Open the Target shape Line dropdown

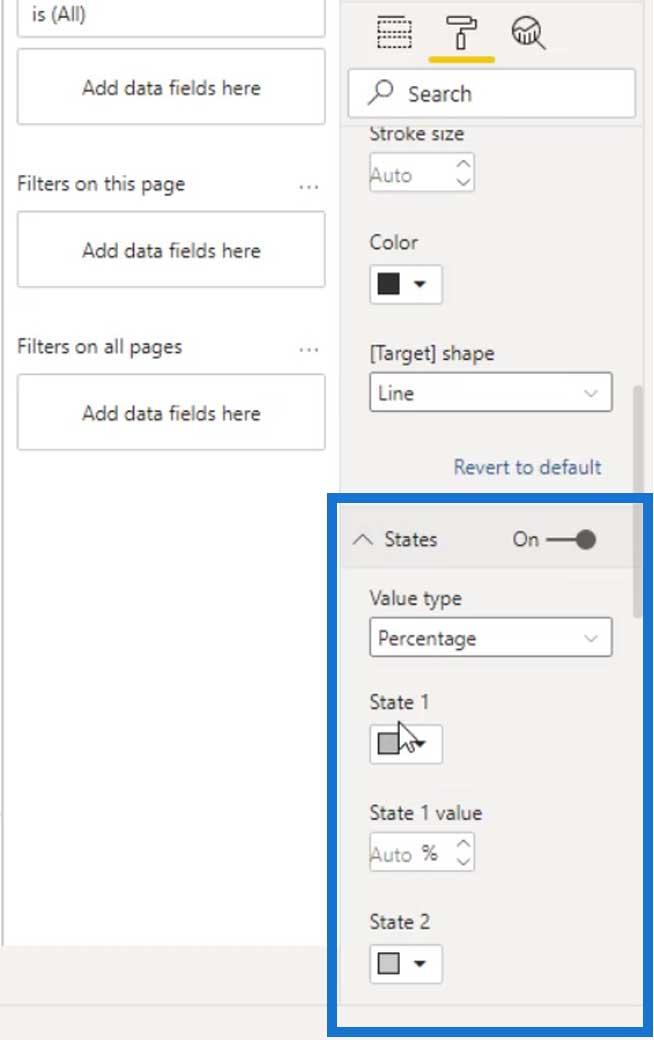point(491,393)
